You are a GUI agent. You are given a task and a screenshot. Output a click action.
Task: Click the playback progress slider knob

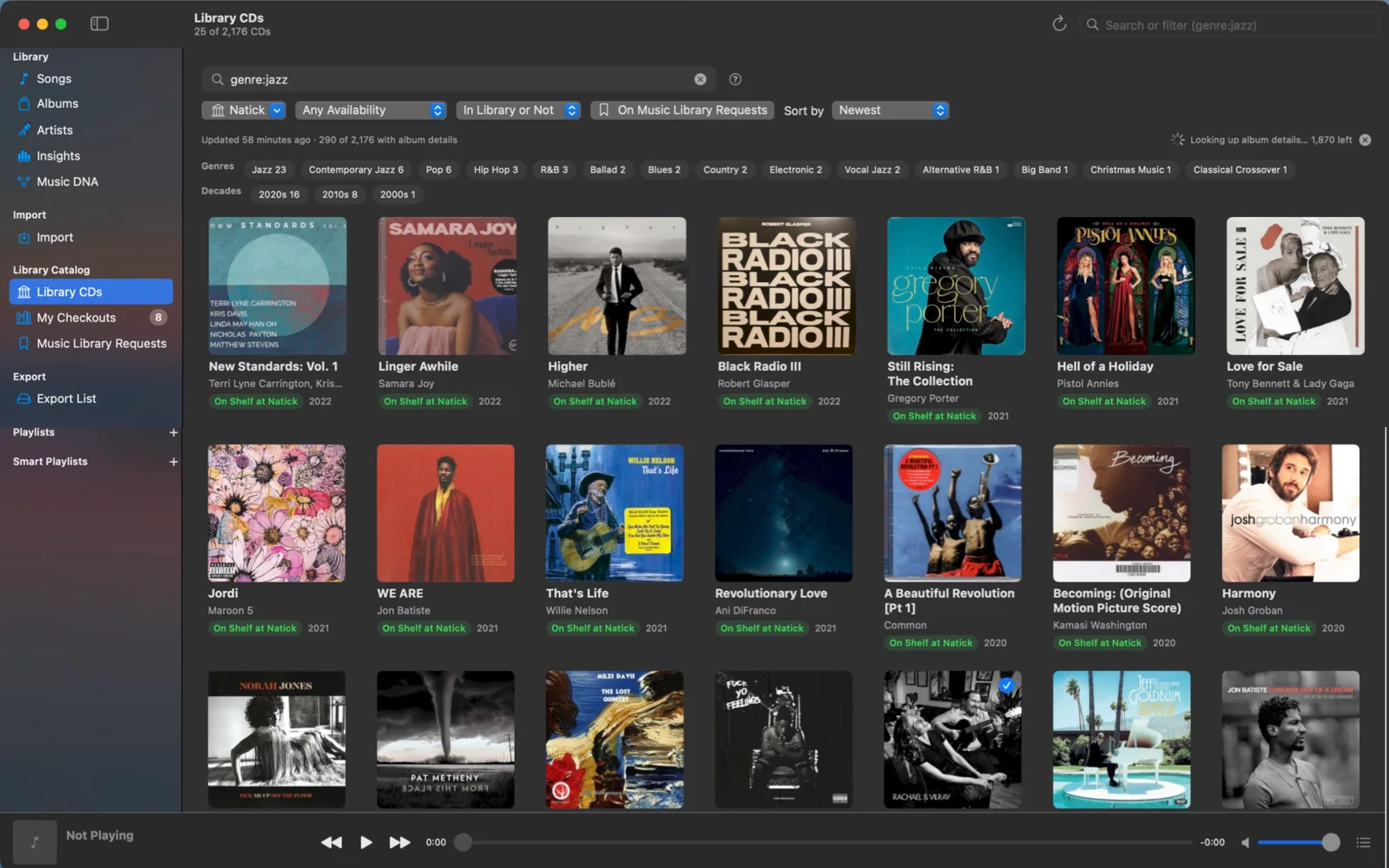pos(464,842)
